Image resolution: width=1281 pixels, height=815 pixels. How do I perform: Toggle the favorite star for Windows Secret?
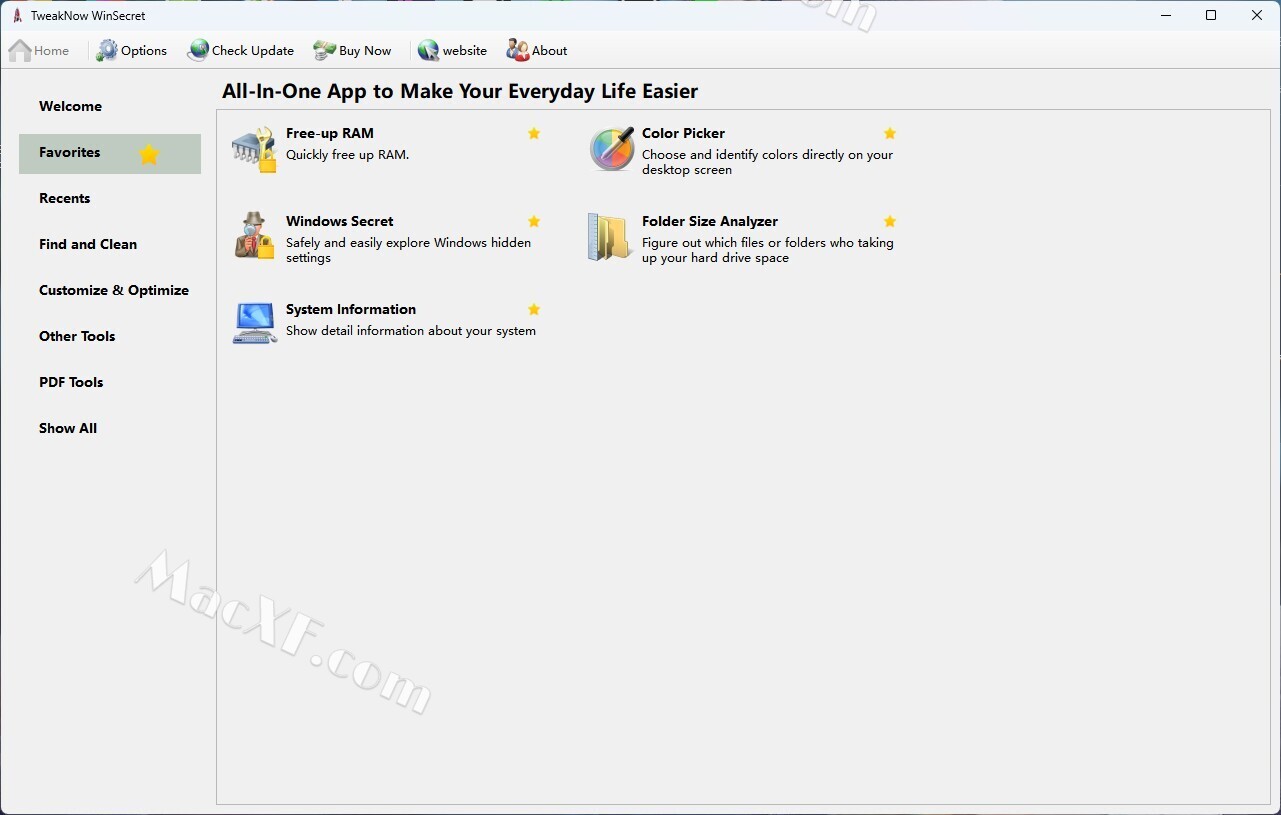pos(534,221)
